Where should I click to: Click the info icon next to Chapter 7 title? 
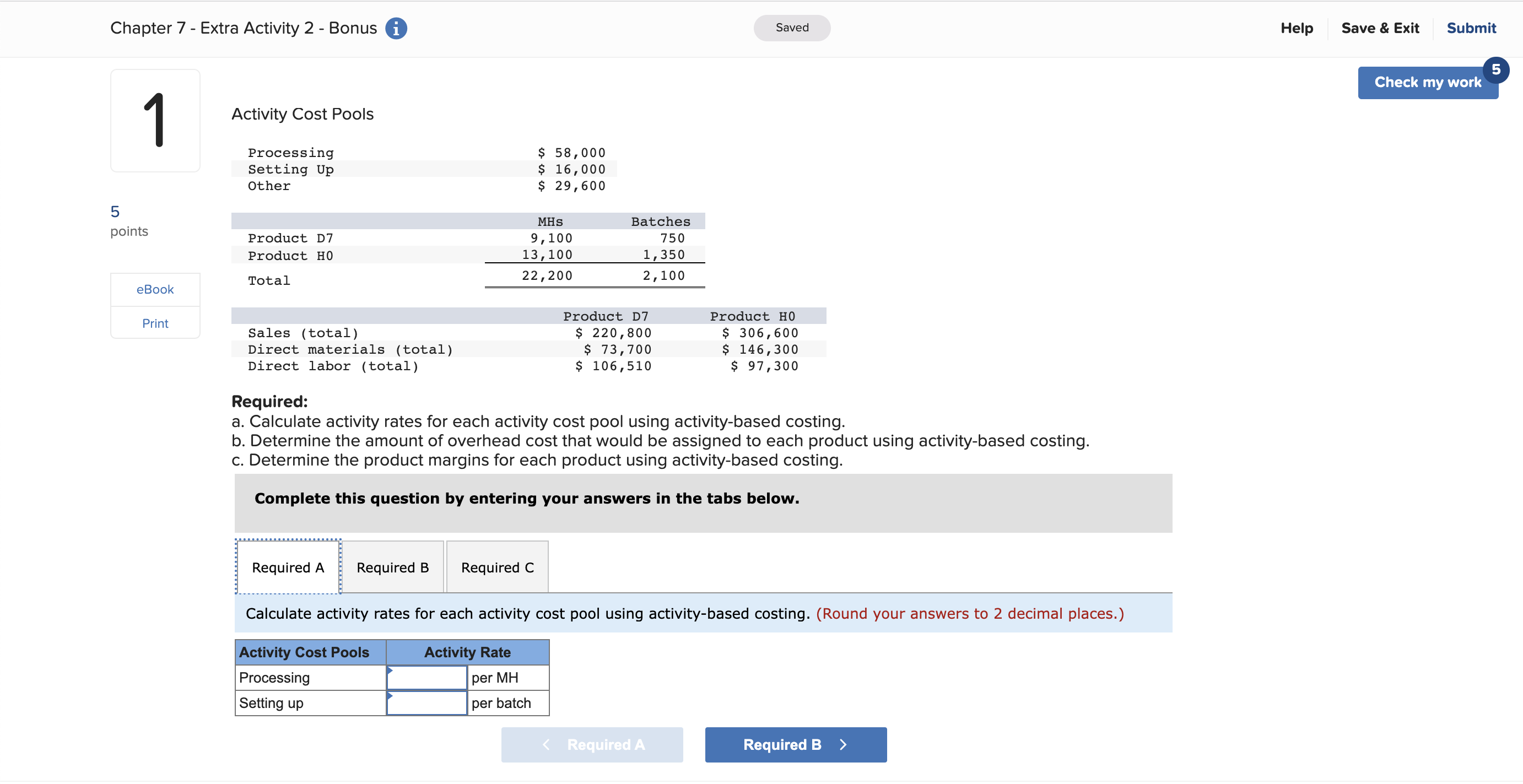pyautogui.click(x=396, y=28)
